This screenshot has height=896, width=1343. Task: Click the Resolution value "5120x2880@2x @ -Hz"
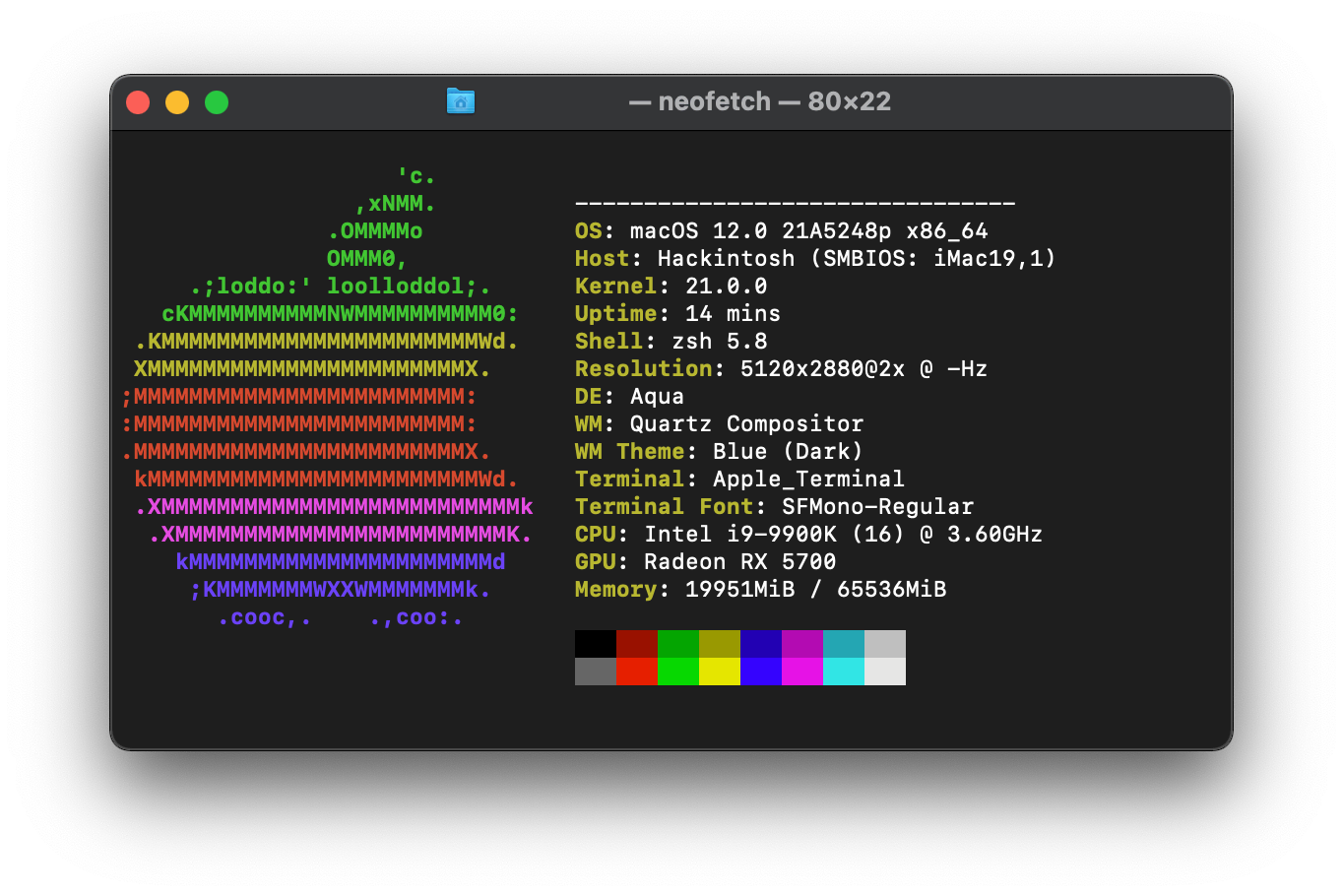tap(863, 369)
